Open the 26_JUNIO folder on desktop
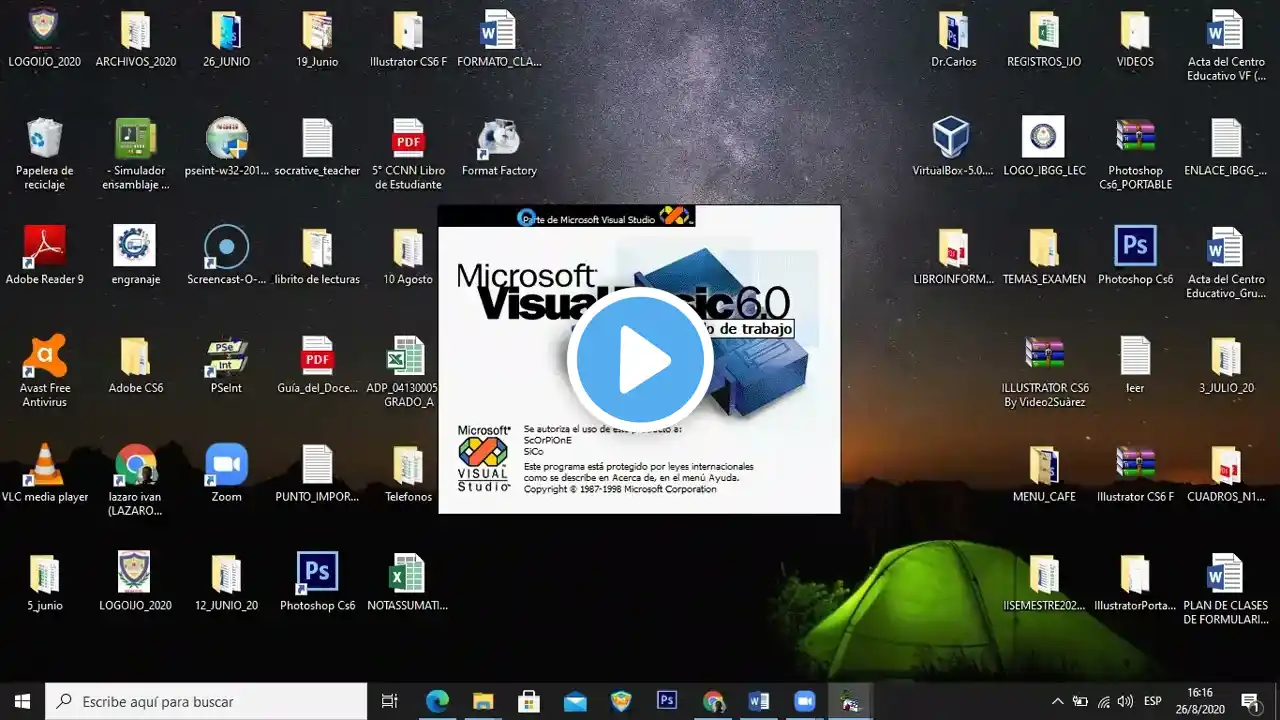Viewport: 1280px width, 720px height. point(226,31)
